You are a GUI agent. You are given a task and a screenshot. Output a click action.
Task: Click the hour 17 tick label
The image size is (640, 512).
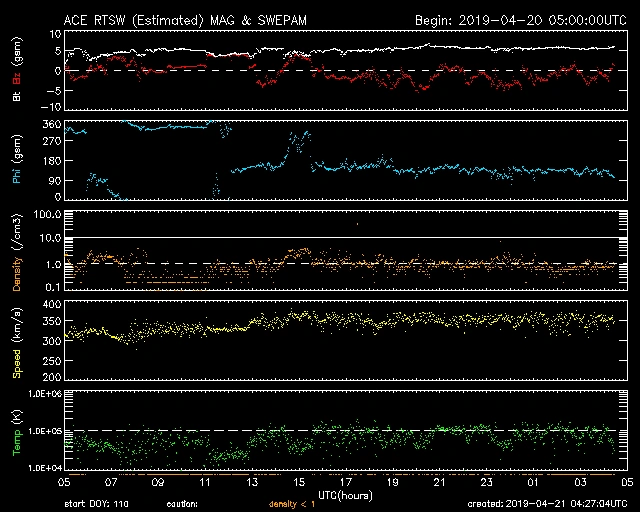346,481
